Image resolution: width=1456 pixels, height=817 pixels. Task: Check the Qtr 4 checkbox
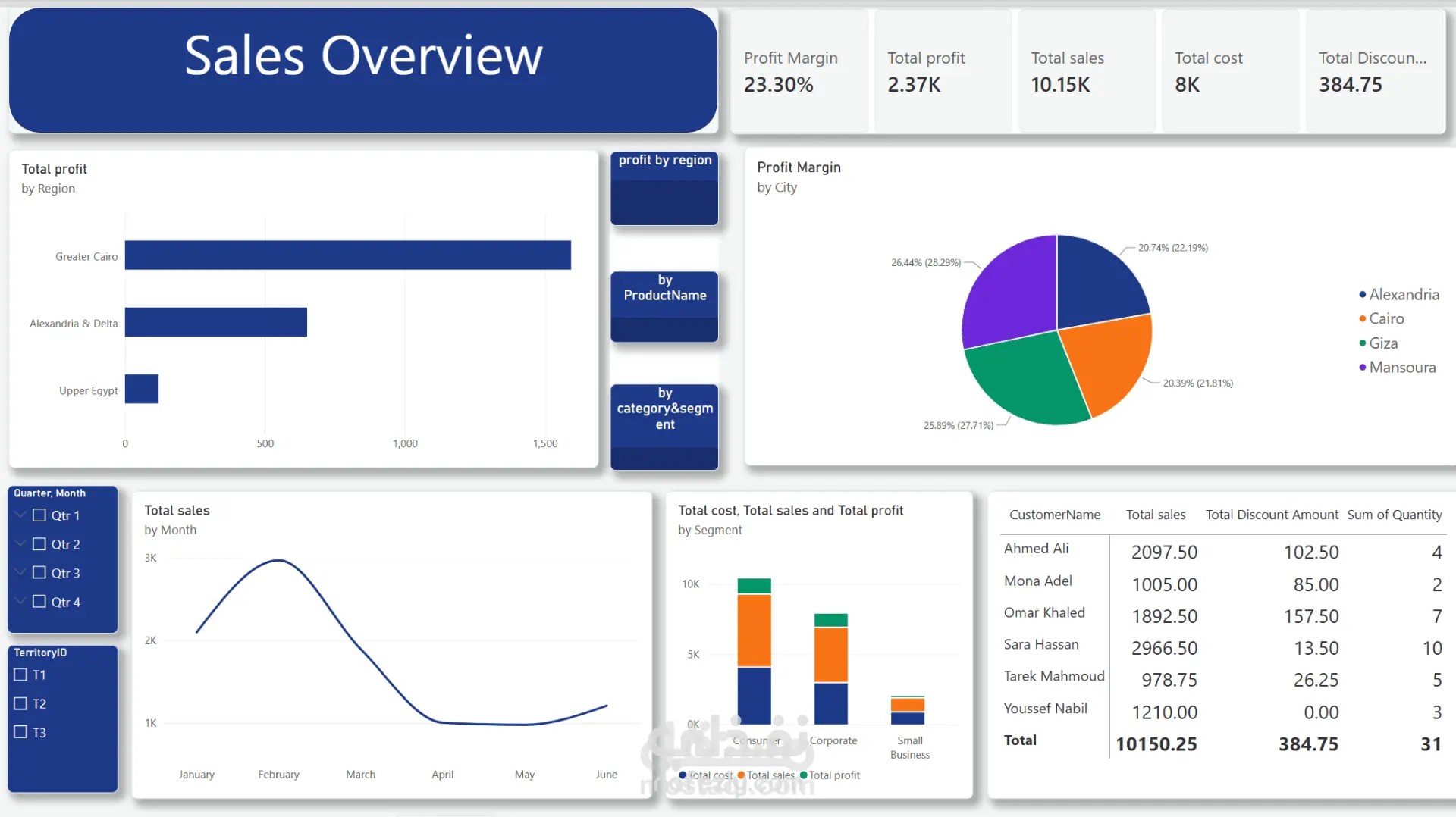[39, 602]
